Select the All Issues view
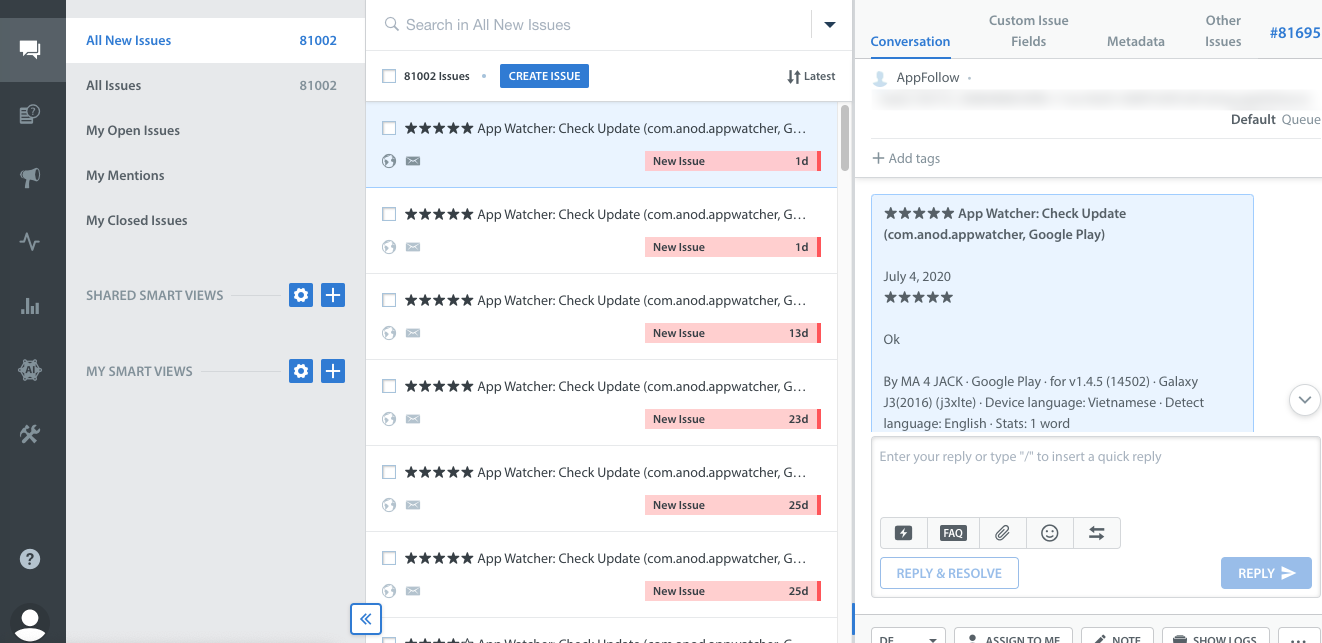The image size is (1322, 643). coord(216,86)
